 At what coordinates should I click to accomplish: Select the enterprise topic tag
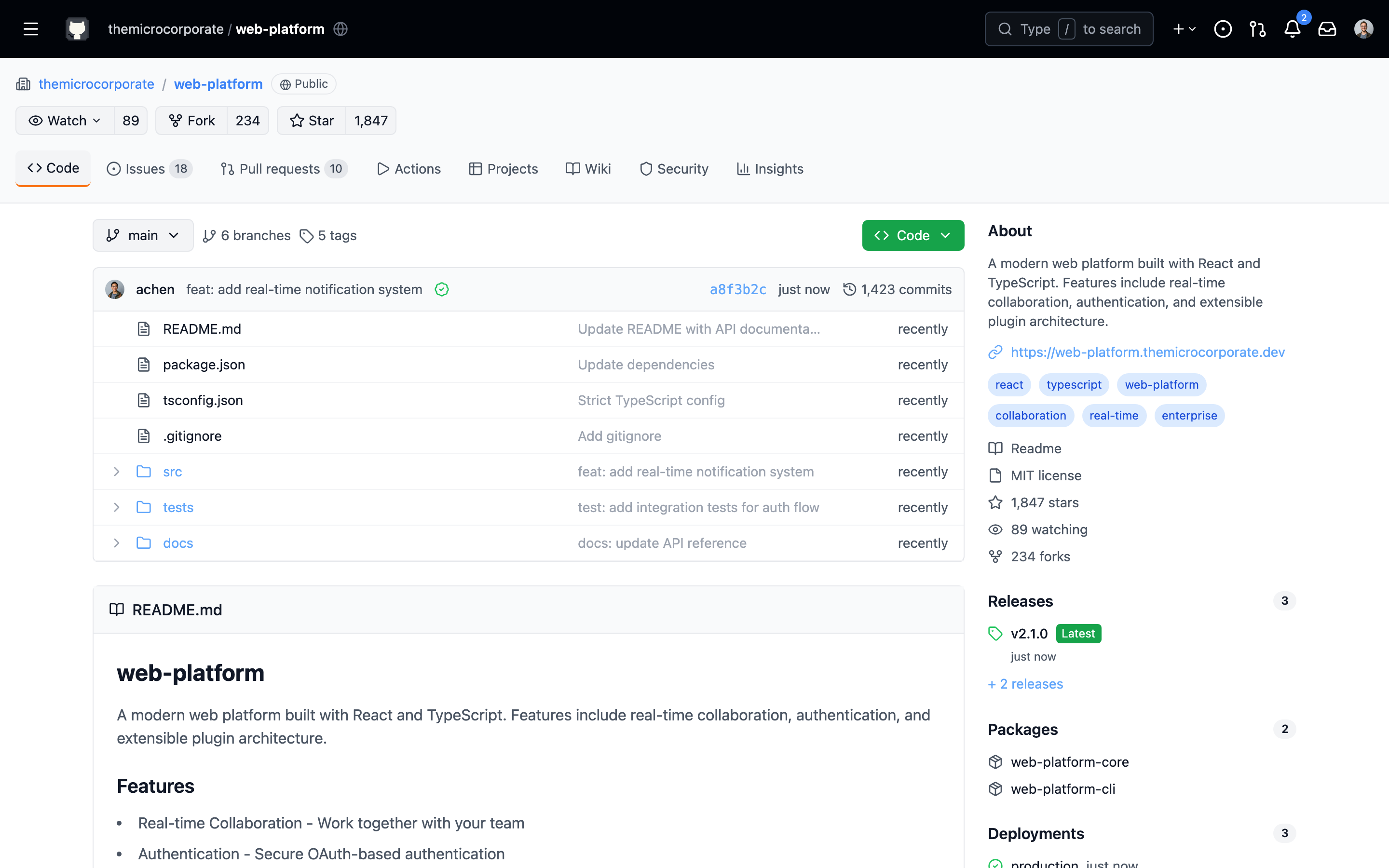pos(1189,416)
